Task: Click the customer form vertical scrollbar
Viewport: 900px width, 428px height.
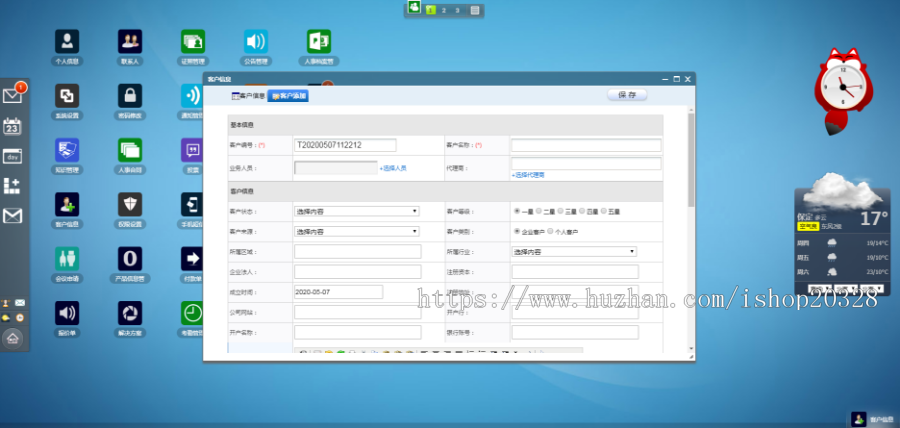Action: click(691, 160)
